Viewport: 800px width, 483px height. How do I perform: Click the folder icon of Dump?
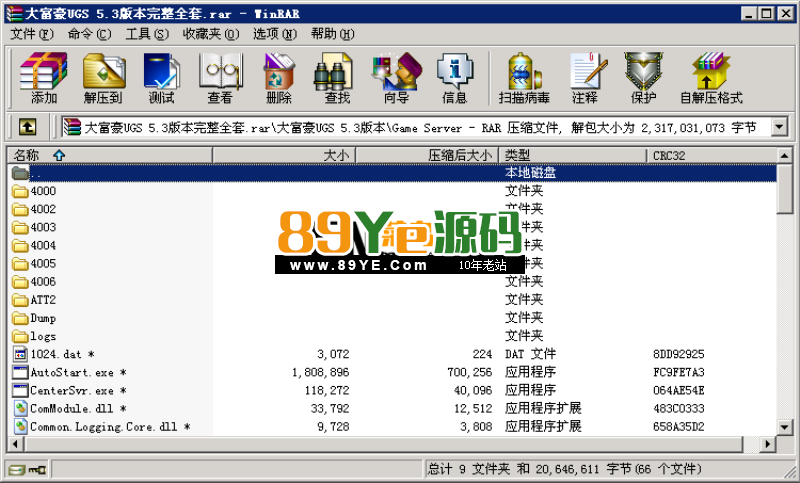coord(20,318)
